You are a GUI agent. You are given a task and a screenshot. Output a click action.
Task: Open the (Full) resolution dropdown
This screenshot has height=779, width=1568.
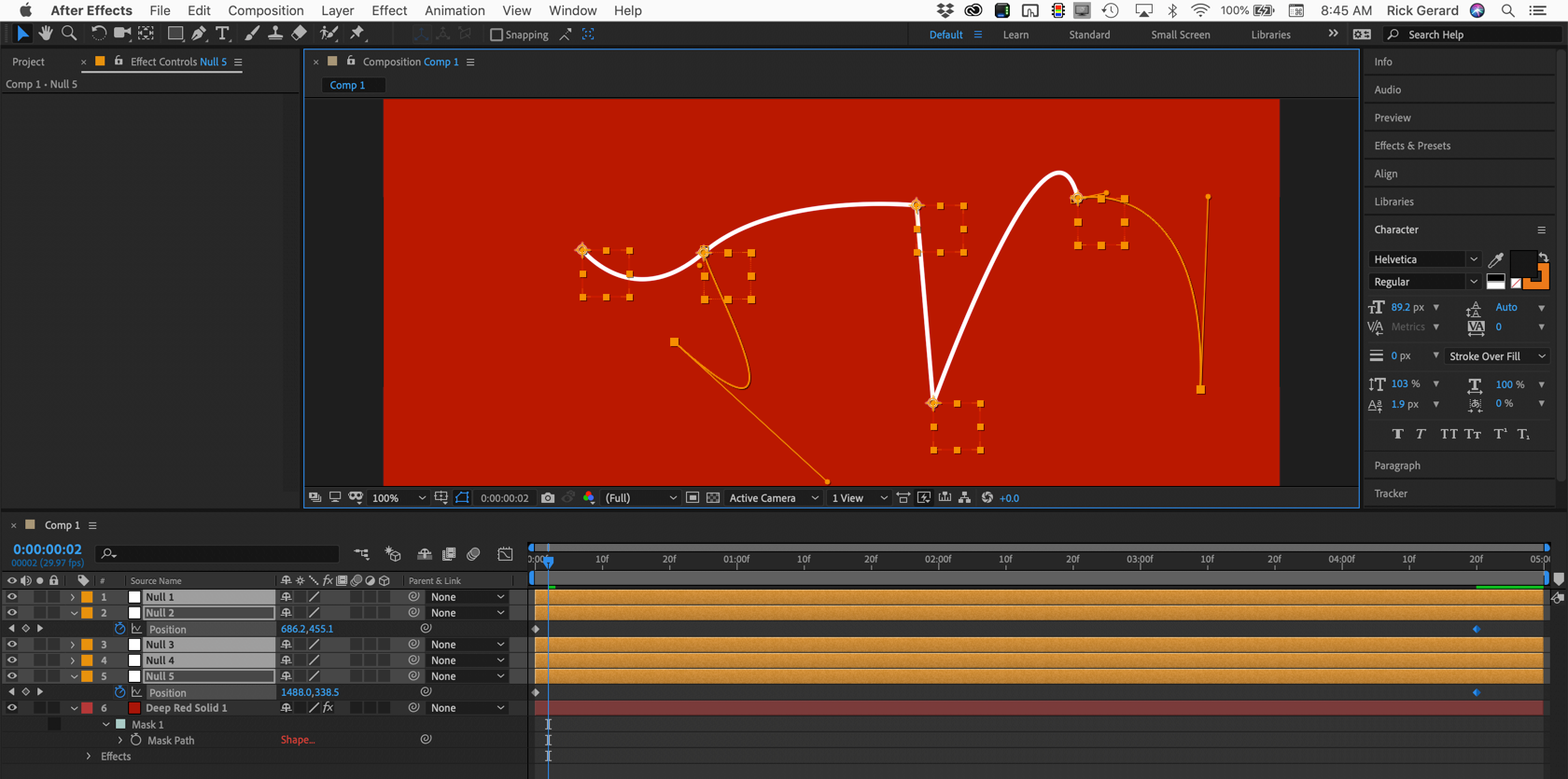[640, 498]
